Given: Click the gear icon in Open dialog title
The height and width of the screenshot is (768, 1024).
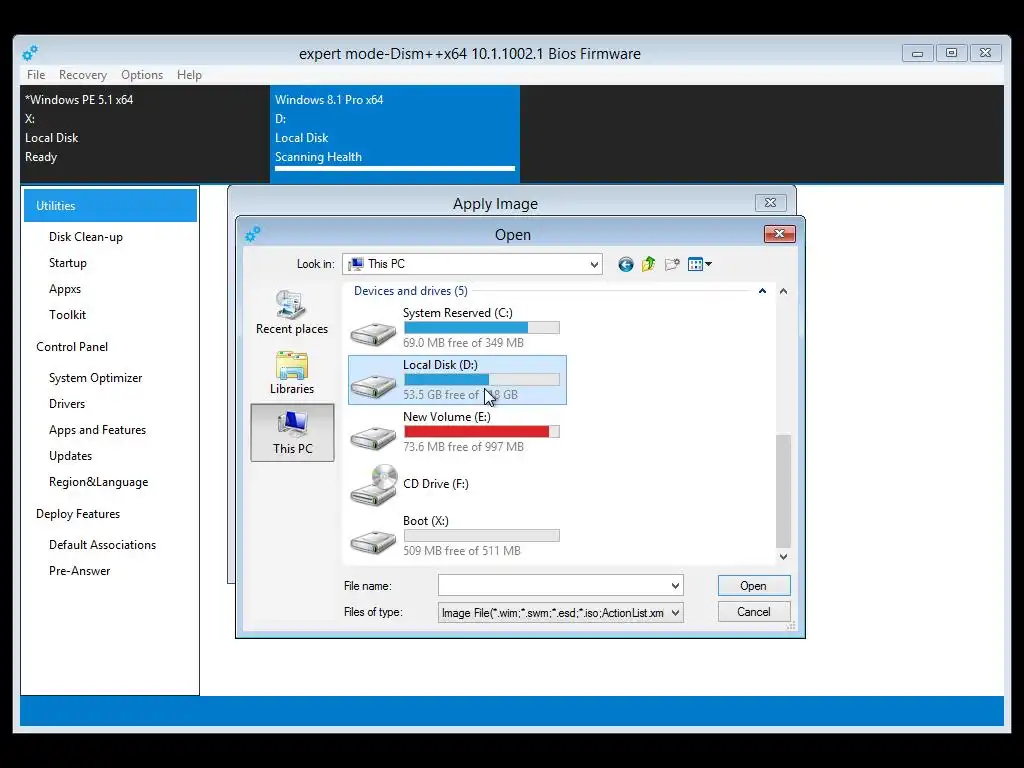Looking at the screenshot, I should pyautogui.click(x=253, y=234).
